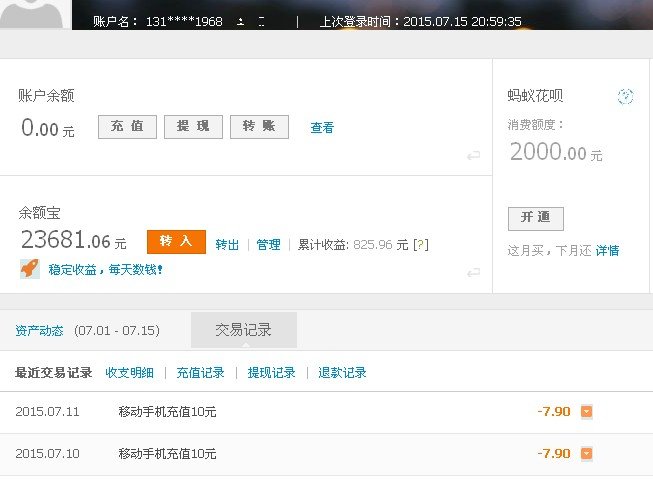Screen dimensions: 653x485
Task: Click the rocket icon beside stable earnings
Action: tap(30, 269)
